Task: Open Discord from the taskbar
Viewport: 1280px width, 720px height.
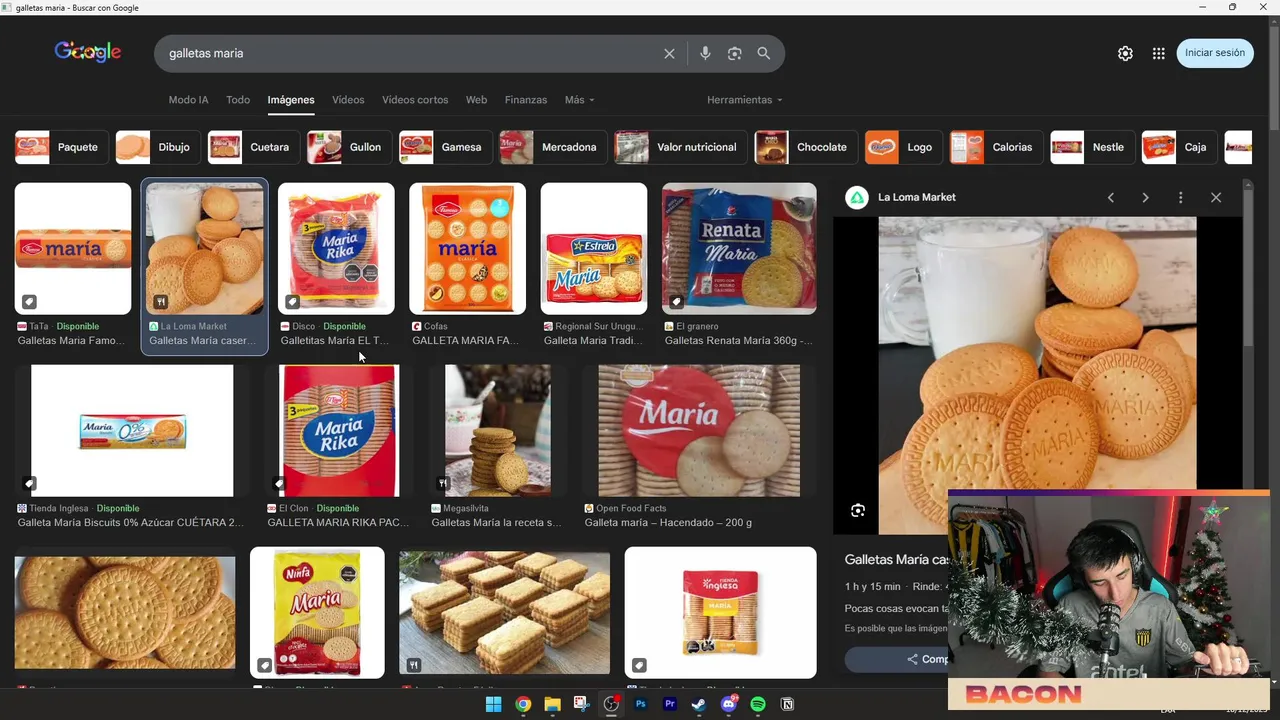Action: tap(728, 704)
